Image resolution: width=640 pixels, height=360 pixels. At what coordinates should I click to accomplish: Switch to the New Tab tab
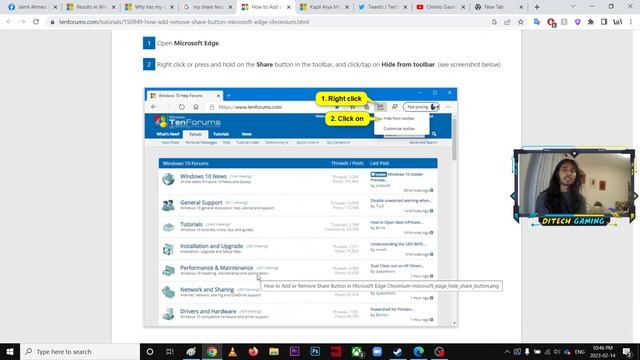point(498,7)
